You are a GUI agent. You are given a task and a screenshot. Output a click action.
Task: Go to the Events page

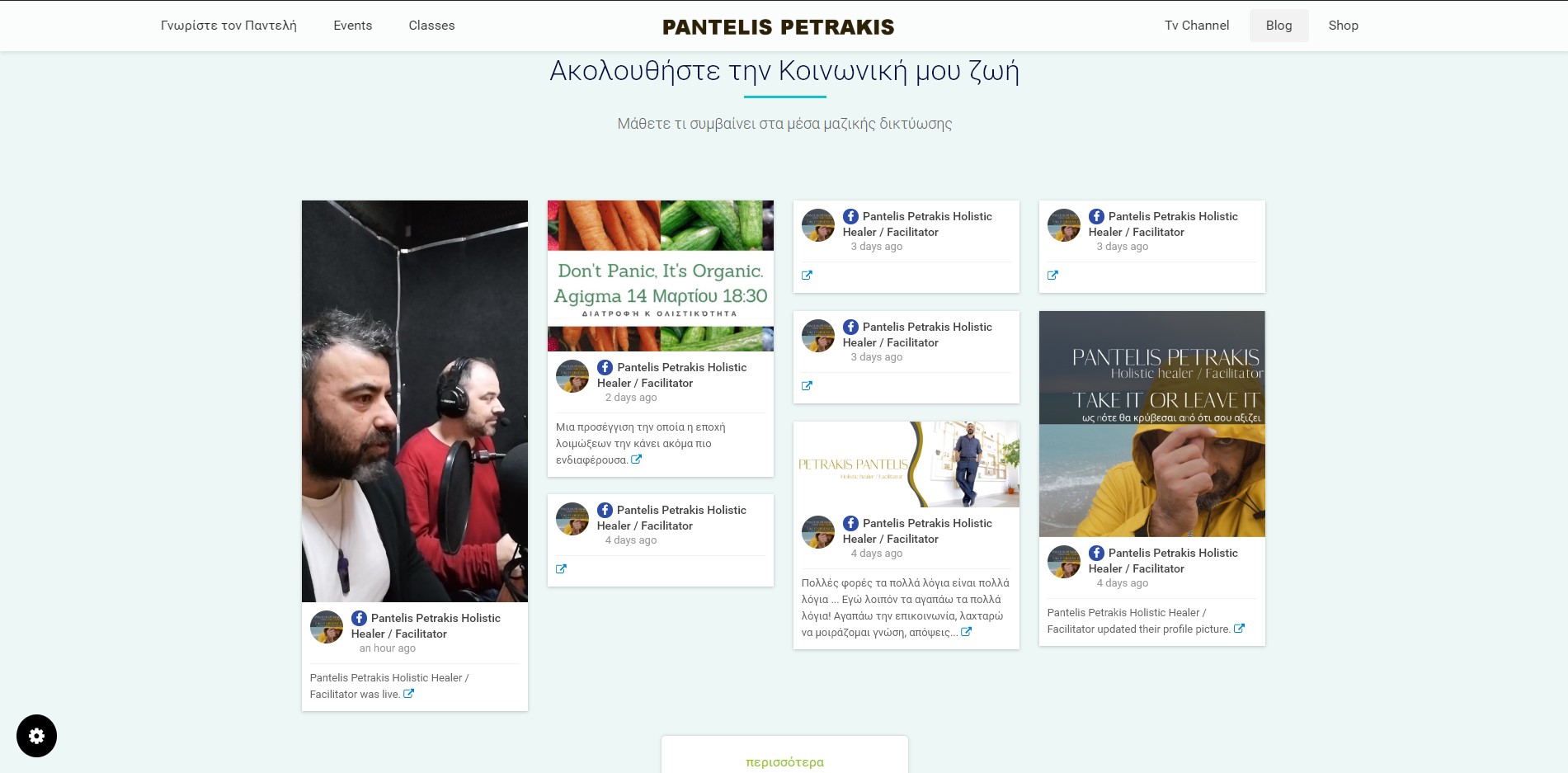pyautogui.click(x=353, y=26)
